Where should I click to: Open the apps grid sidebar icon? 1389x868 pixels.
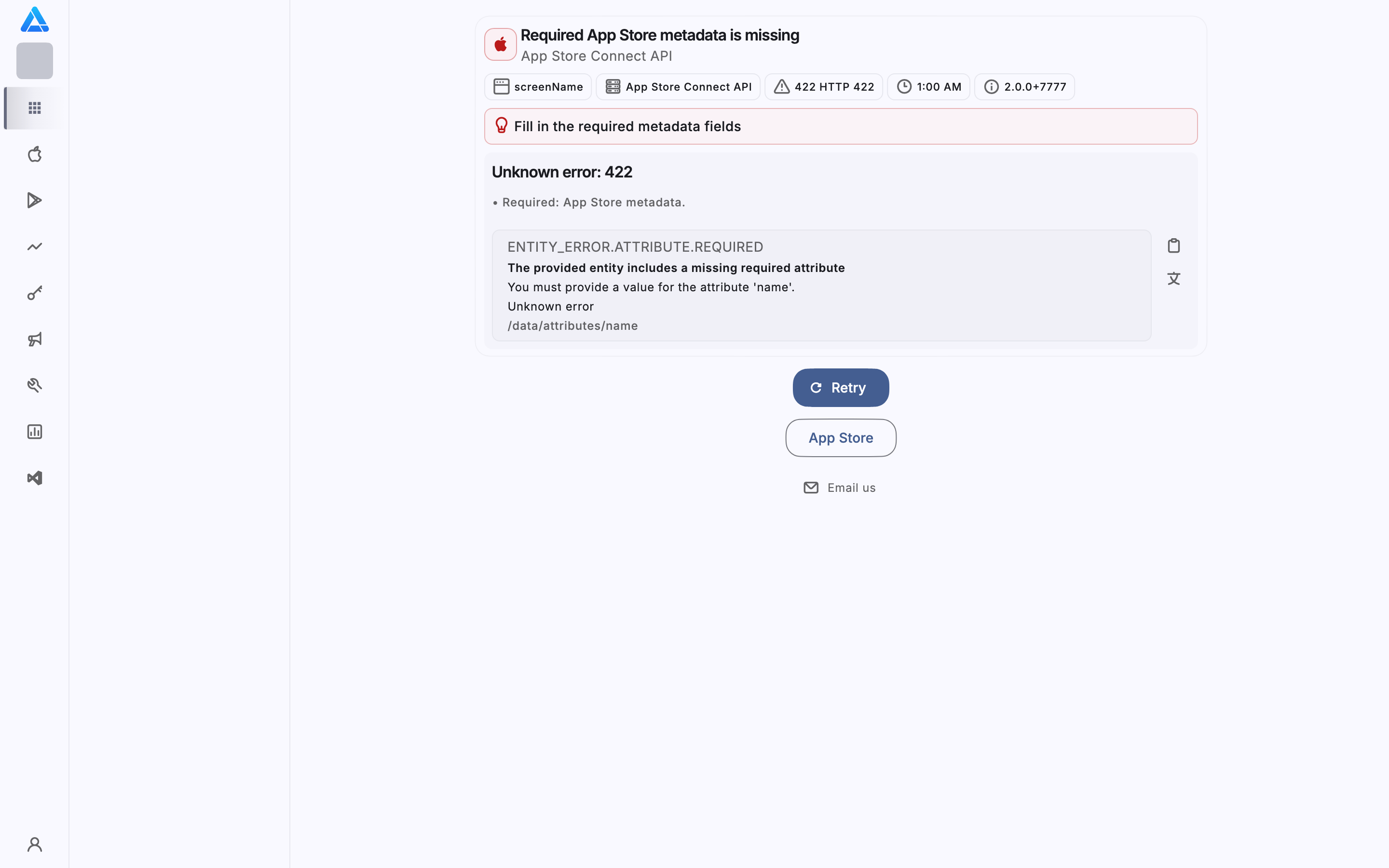[x=34, y=108]
